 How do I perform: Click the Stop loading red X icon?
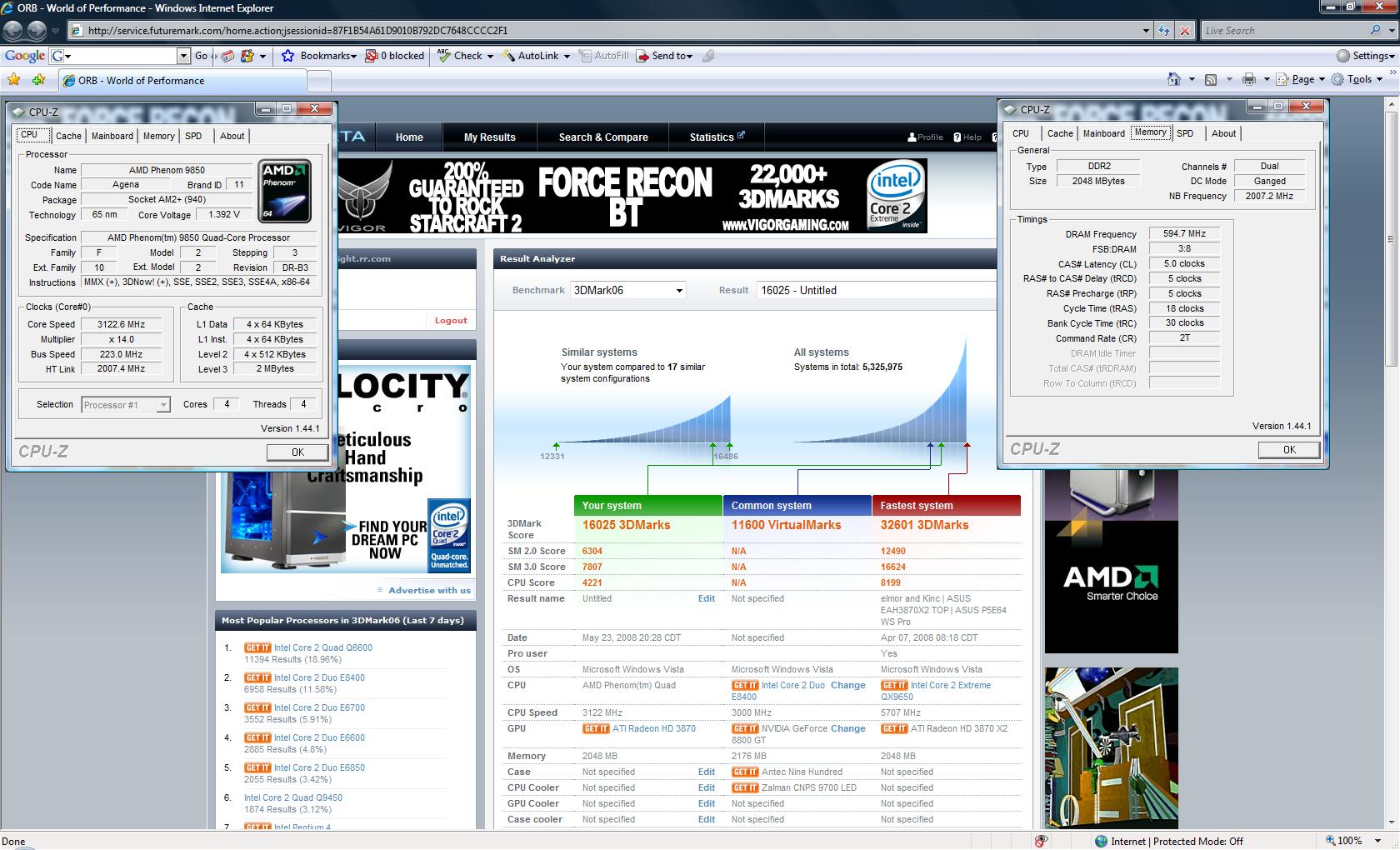point(1185,31)
